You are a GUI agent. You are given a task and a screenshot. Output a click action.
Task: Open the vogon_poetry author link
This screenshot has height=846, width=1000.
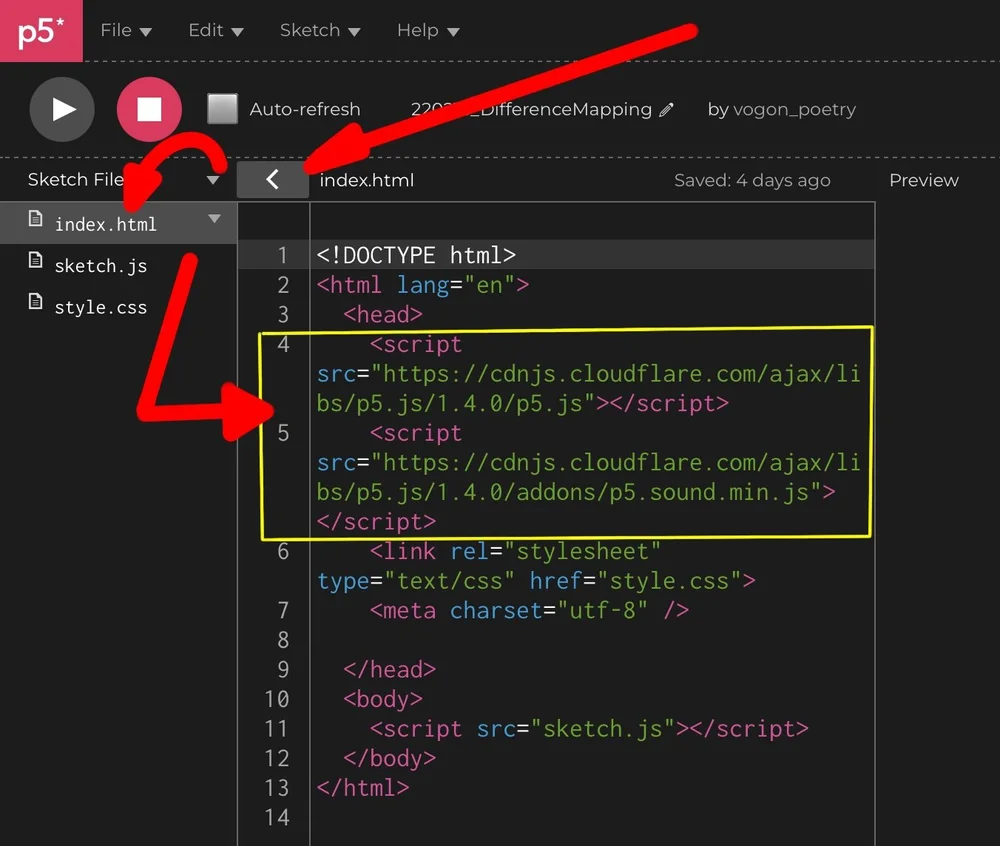[795, 110]
